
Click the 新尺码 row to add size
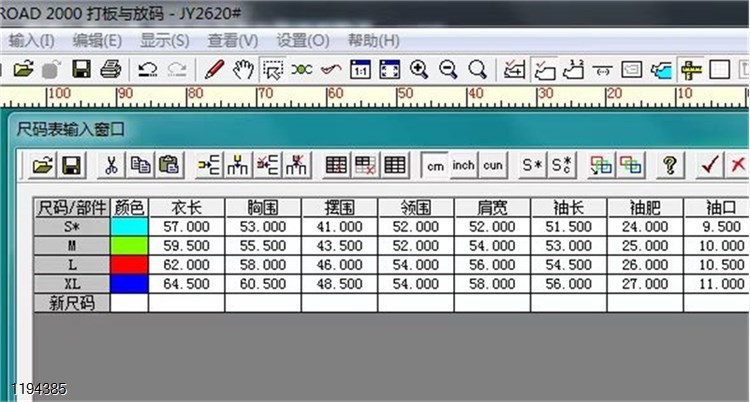71,303
